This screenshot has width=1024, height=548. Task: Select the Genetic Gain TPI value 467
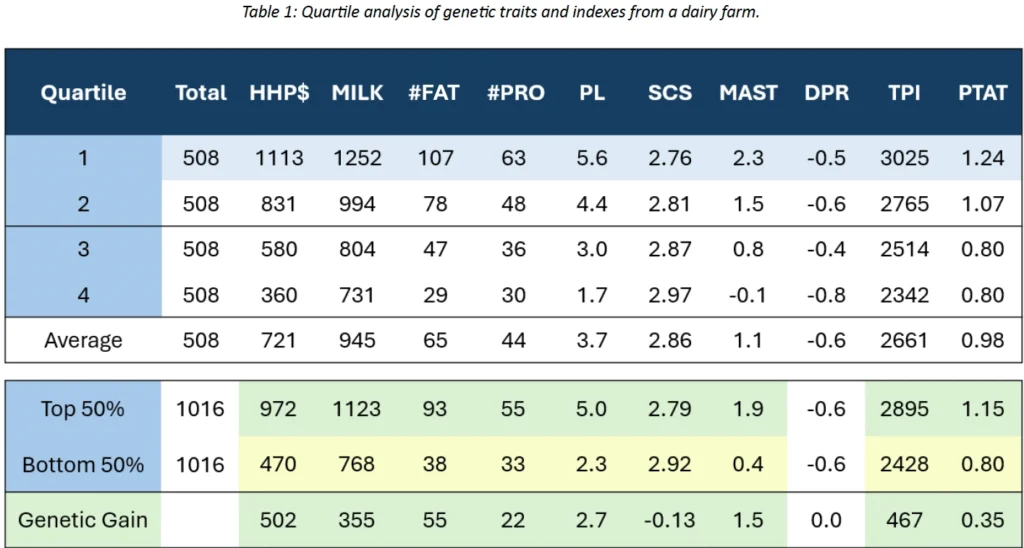pos(905,520)
